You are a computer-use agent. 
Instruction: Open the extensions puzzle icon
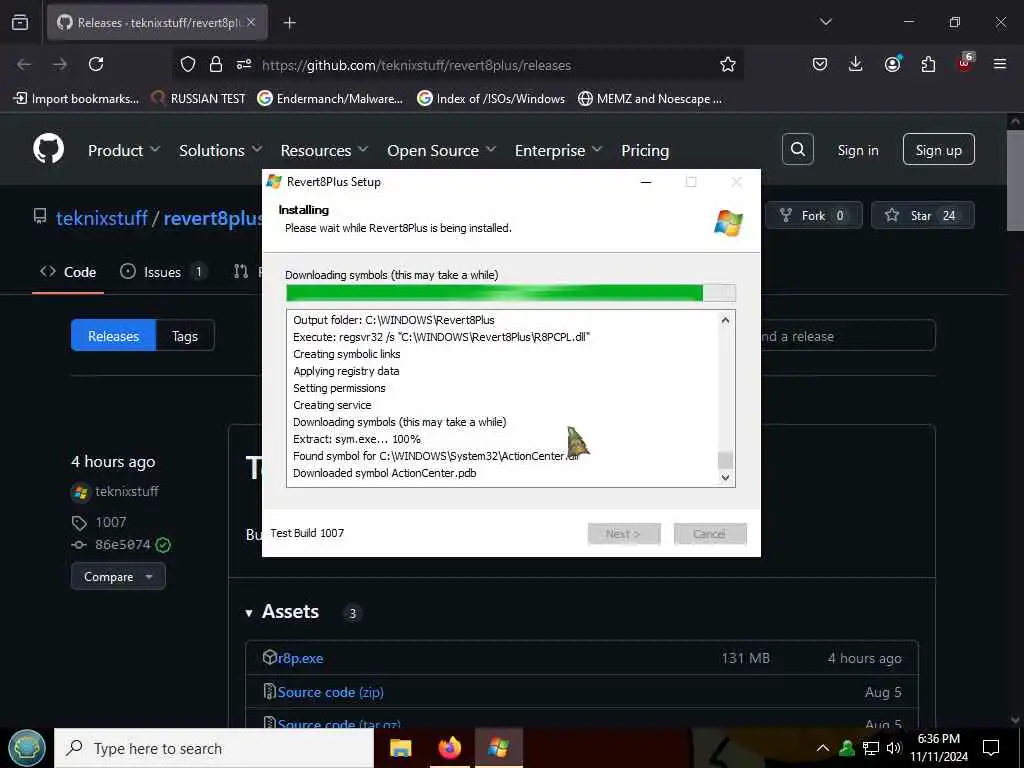928,64
